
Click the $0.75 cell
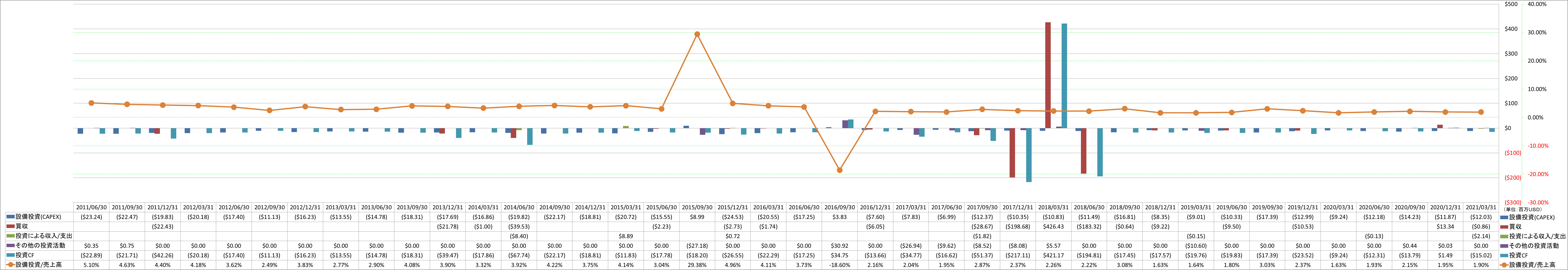click(127, 246)
